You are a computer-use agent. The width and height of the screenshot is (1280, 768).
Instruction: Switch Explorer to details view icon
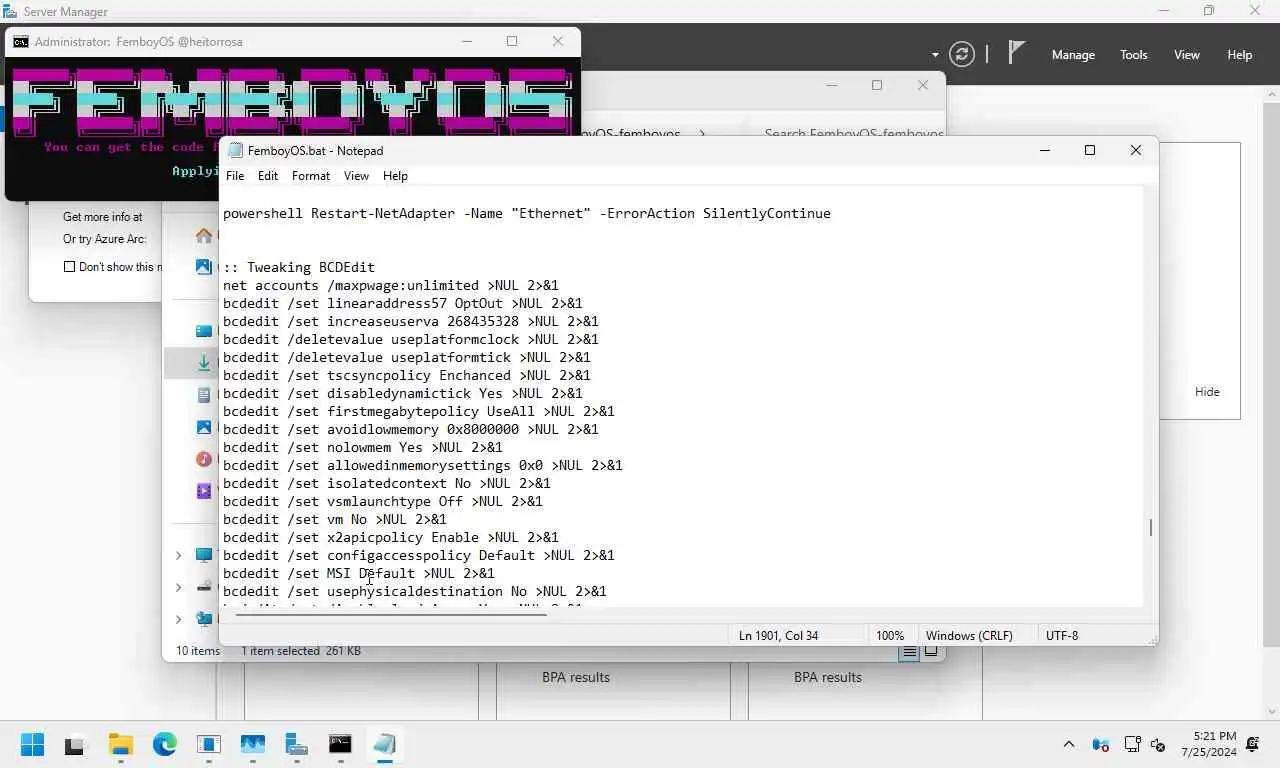[909, 652]
